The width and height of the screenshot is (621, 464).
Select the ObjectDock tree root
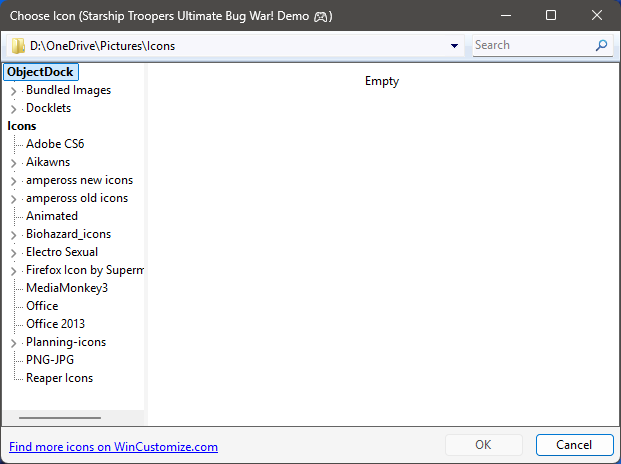coord(41,72)
